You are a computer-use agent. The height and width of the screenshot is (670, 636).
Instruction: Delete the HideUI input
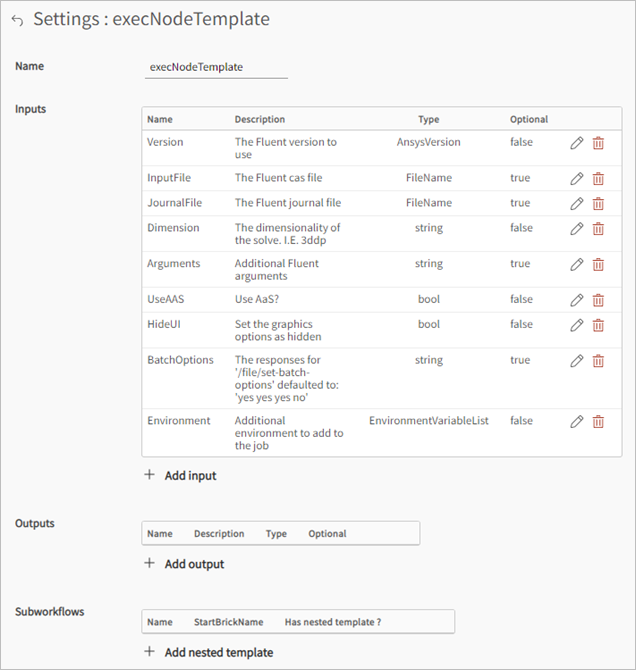[598, 325]
